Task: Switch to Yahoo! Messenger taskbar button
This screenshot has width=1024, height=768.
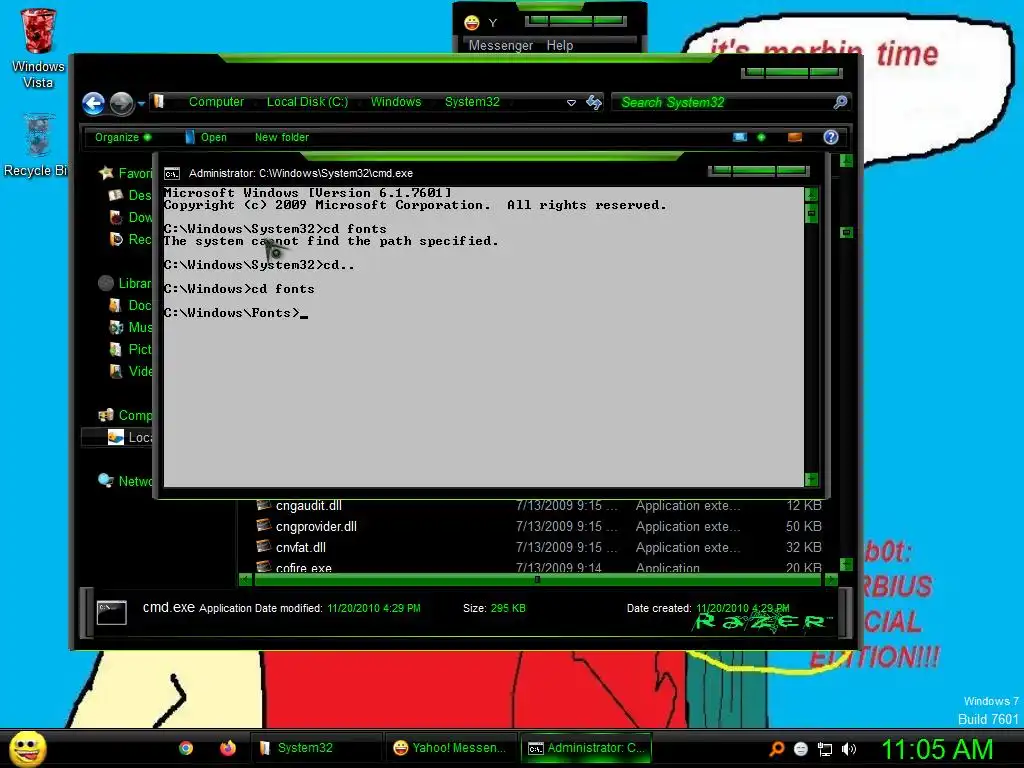Action: pos(451,748)
